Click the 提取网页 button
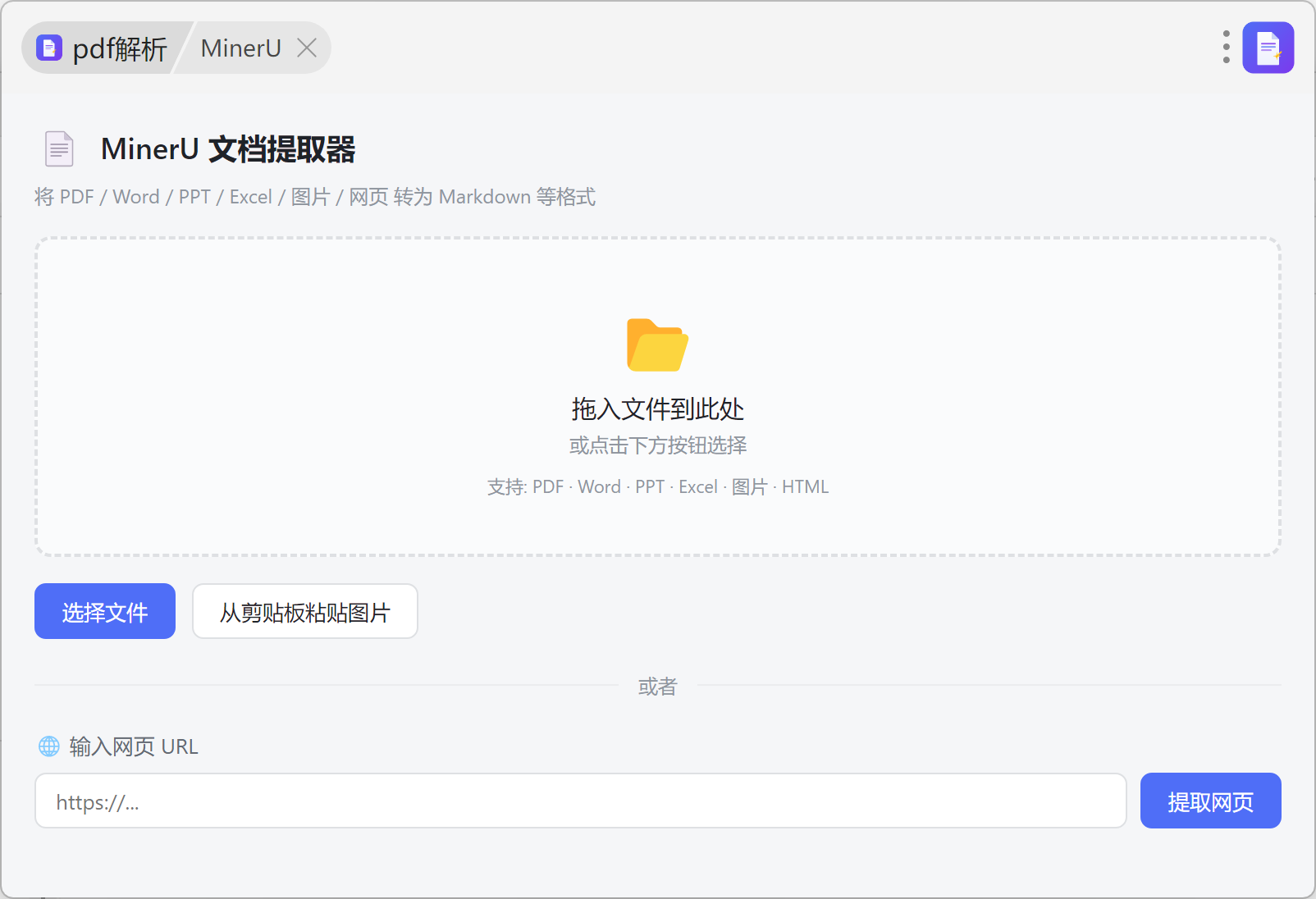1316x899 pixels. point(1211,801)
